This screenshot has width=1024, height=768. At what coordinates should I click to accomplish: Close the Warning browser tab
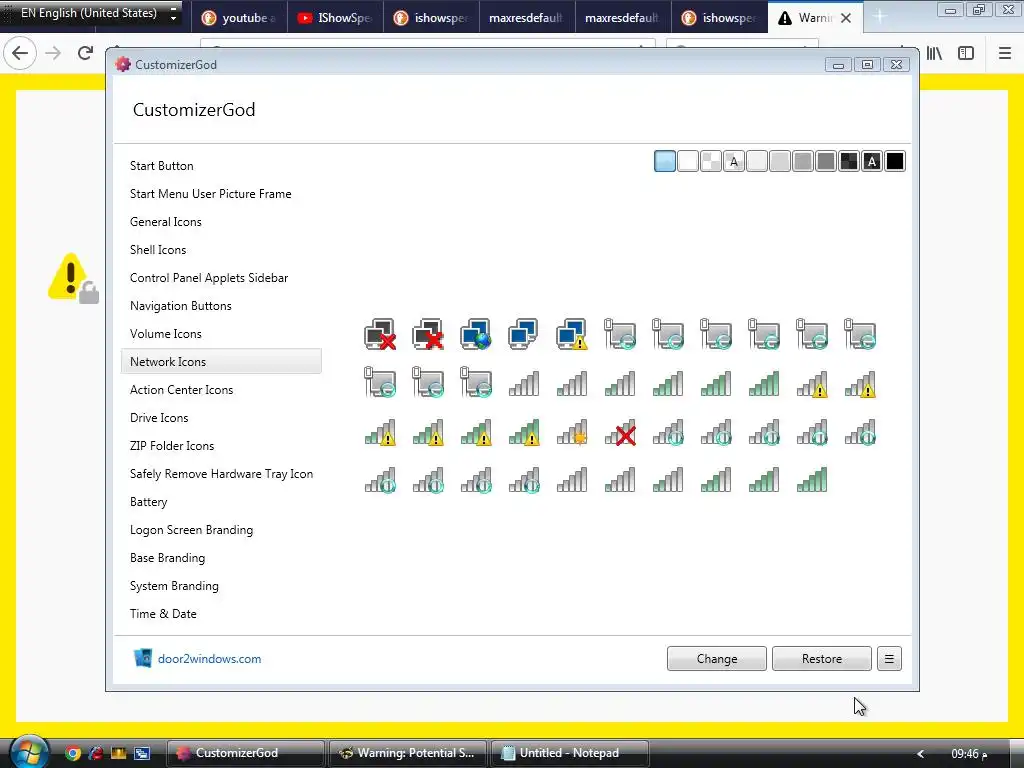pos(846,18)
